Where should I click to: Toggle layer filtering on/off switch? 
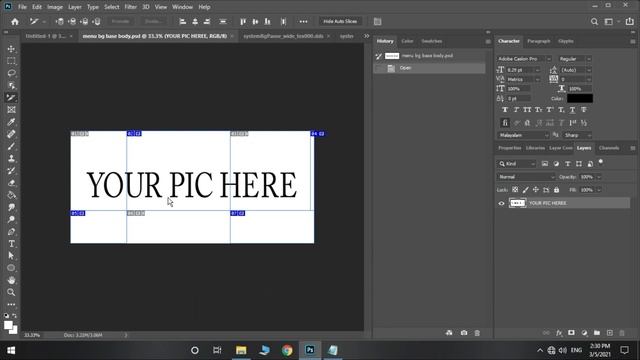tap(601, 162)
